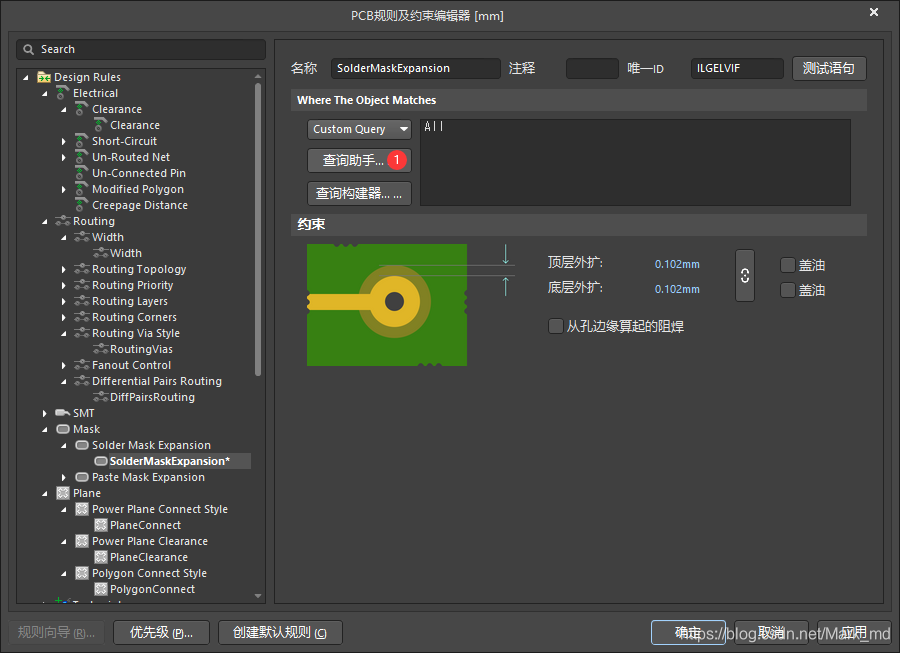
Task: Click the SMT category icon in tree
Action: click(x=63, y=413)
